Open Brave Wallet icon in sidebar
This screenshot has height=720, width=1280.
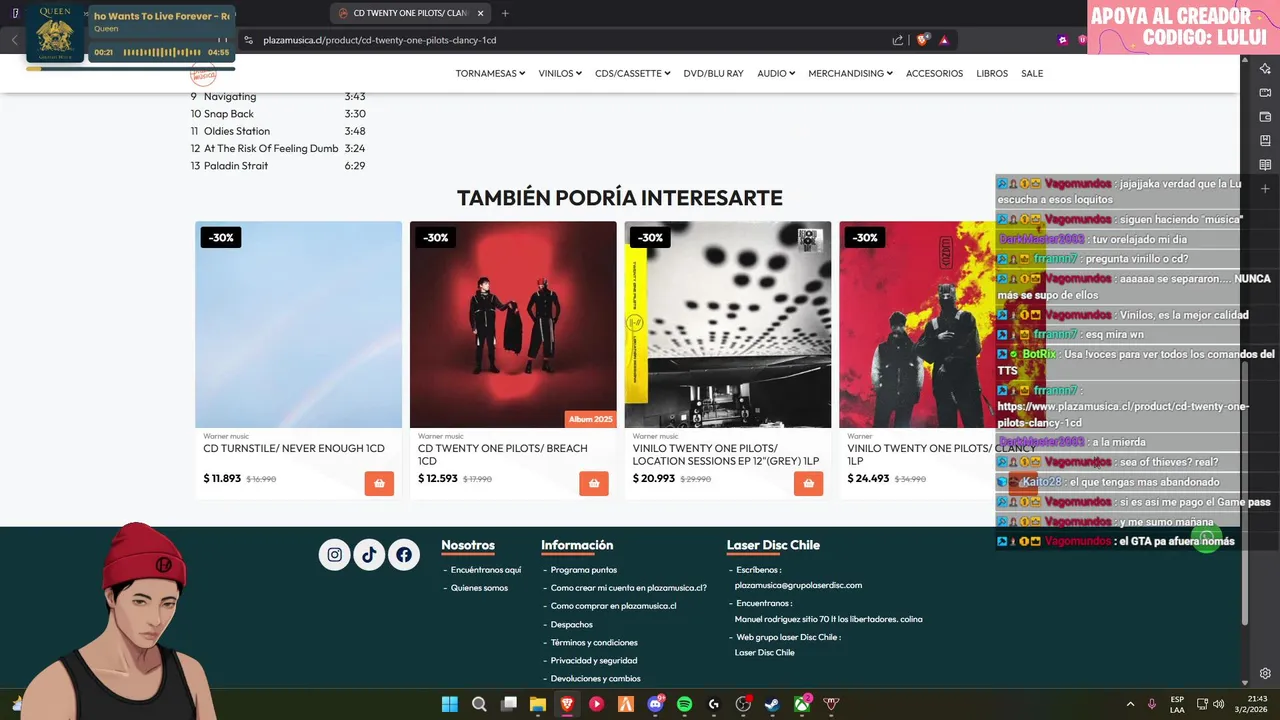pyautogui.click(x=1265, y=116)
